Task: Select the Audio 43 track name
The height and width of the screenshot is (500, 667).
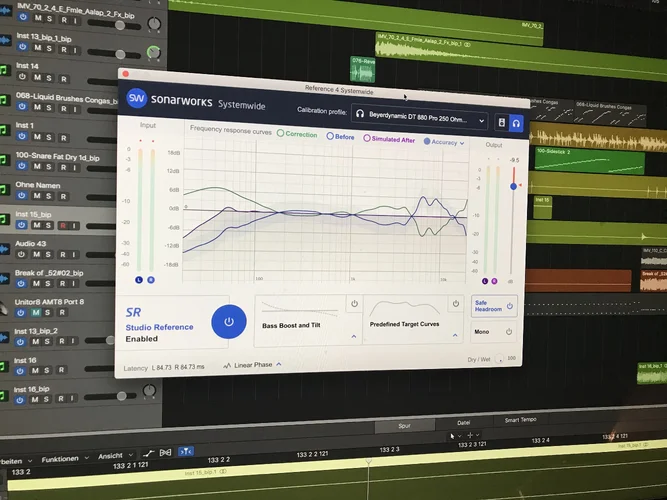Action: [30, 243]
